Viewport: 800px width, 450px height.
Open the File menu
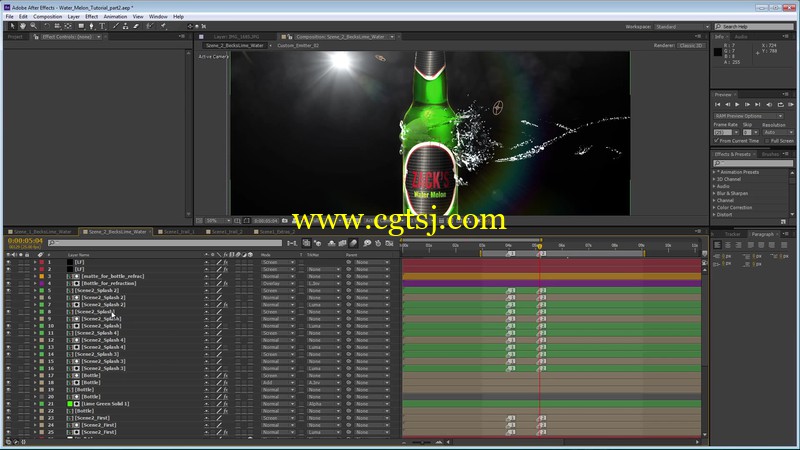[x=10, y=17]
